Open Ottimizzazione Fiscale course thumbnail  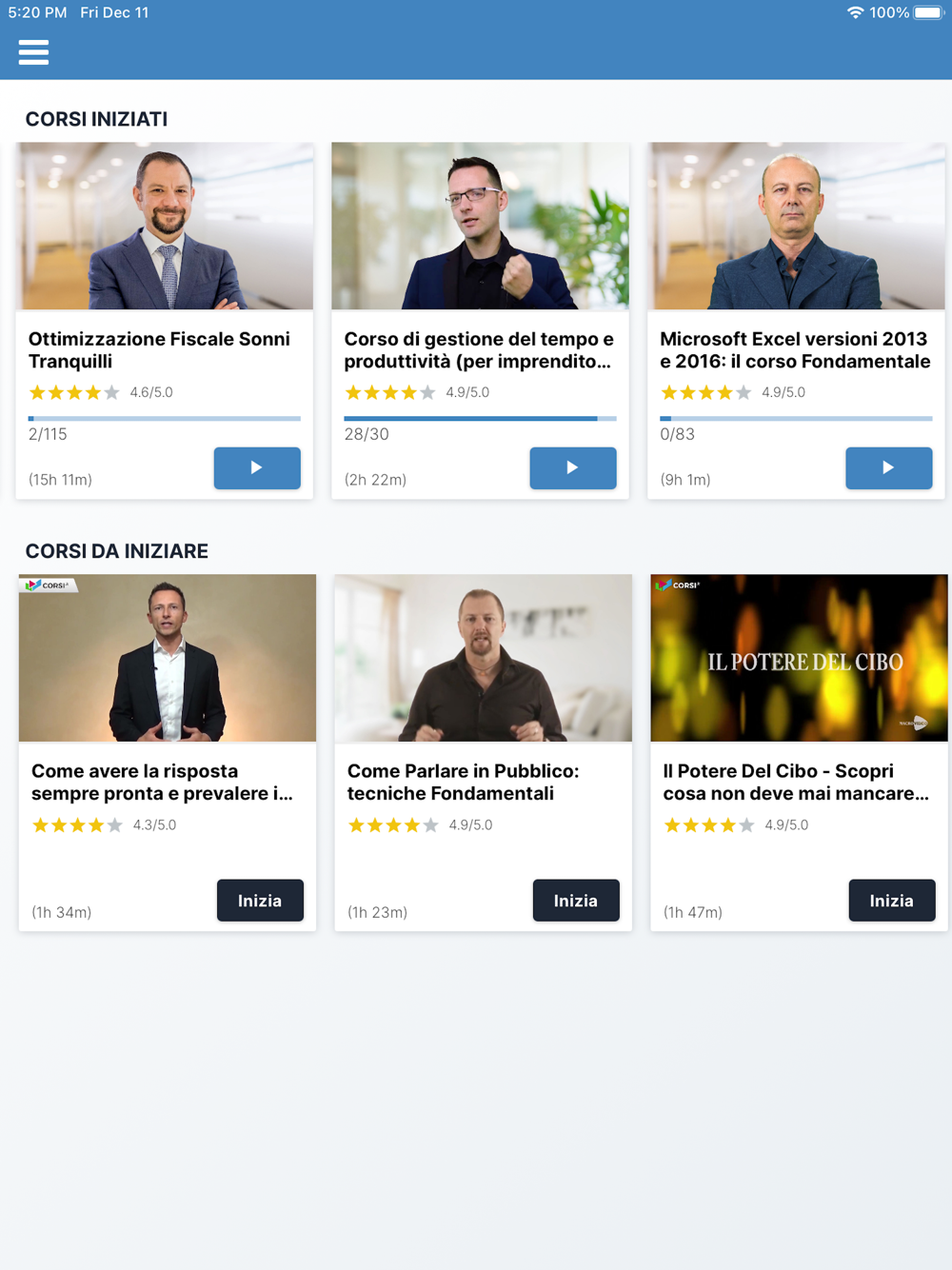(165, 226)
